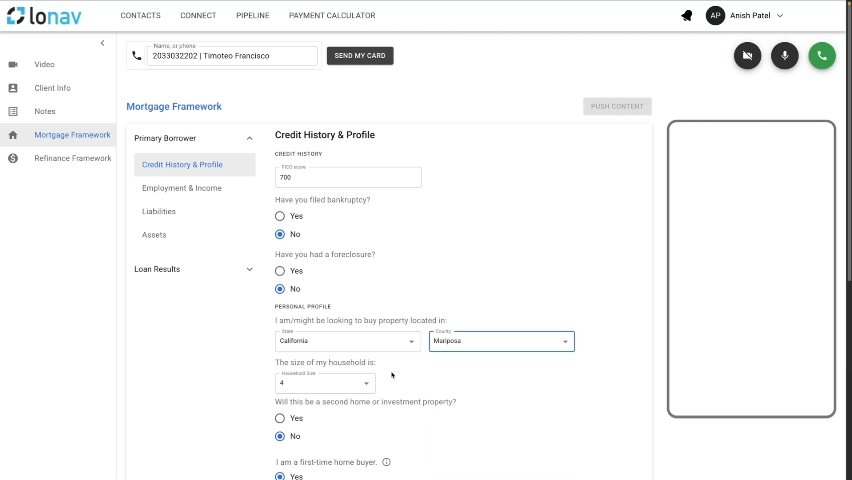
Task: Select Yes for had a foreclosure
Action: [x=280, y=271]
